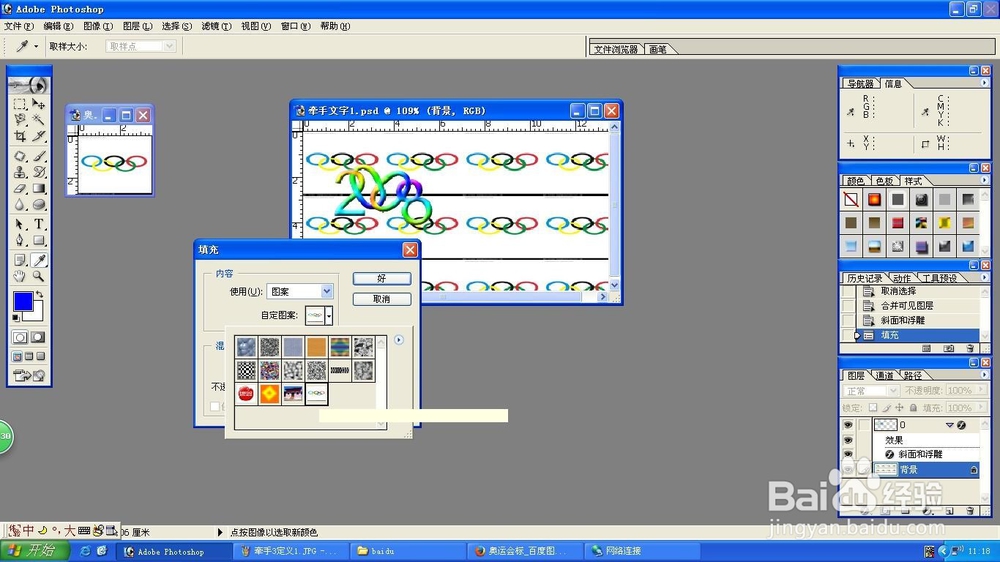Viewport: 1000px width, 562px height.
Task: Choose the Olympic rings pattern thumbnail
Action: pyautogui.click(x=316, y=394)
